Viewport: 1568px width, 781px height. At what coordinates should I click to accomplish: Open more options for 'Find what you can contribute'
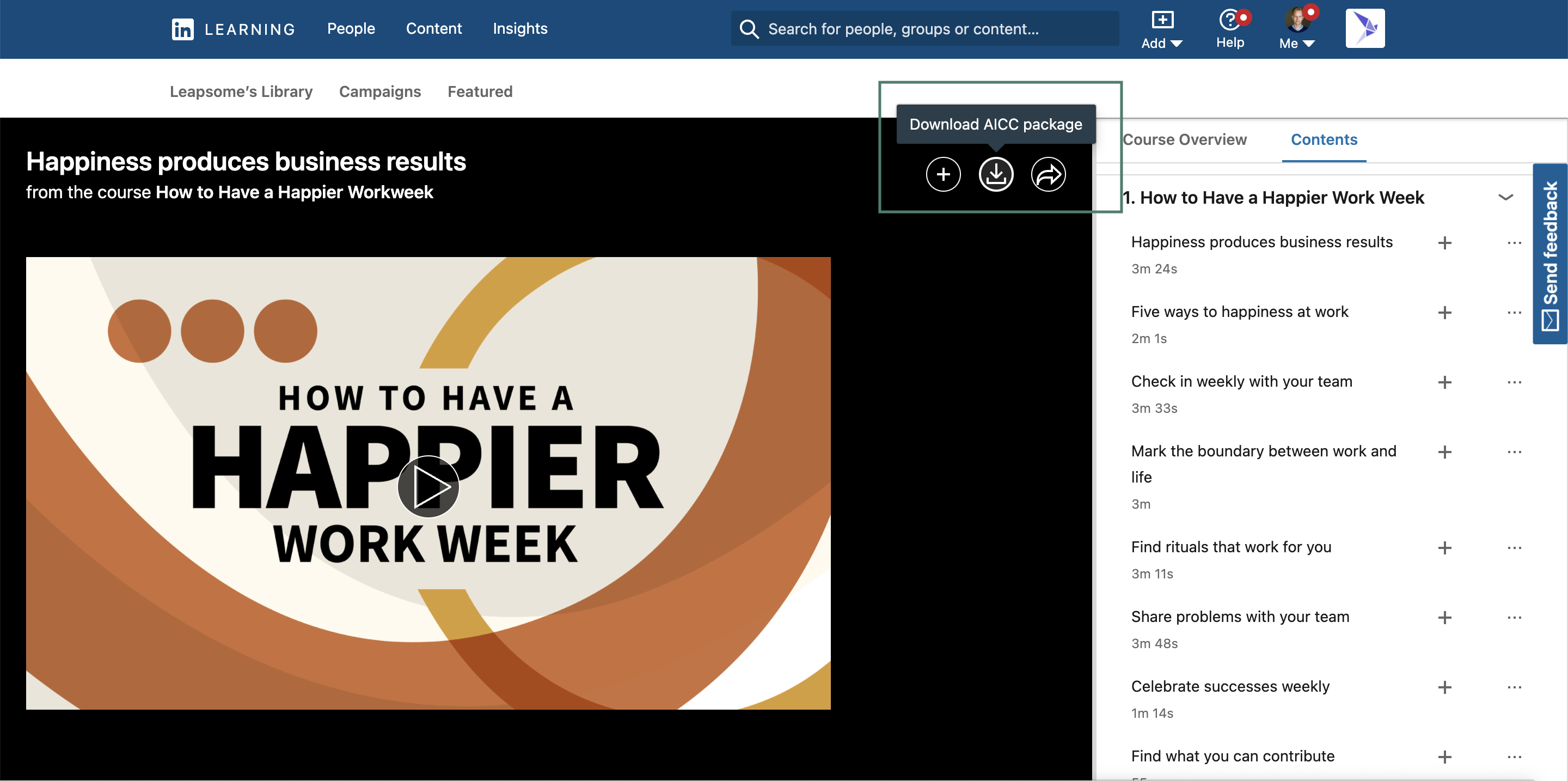[x=1514, y=756]
